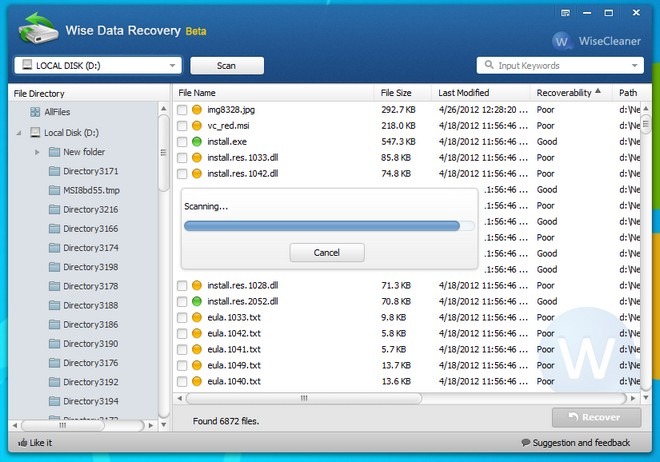The image size is (660, 462).
Task: Select checkbox of install.res.1042.dll
Action: pyautogui.click(x=182, y=174)
